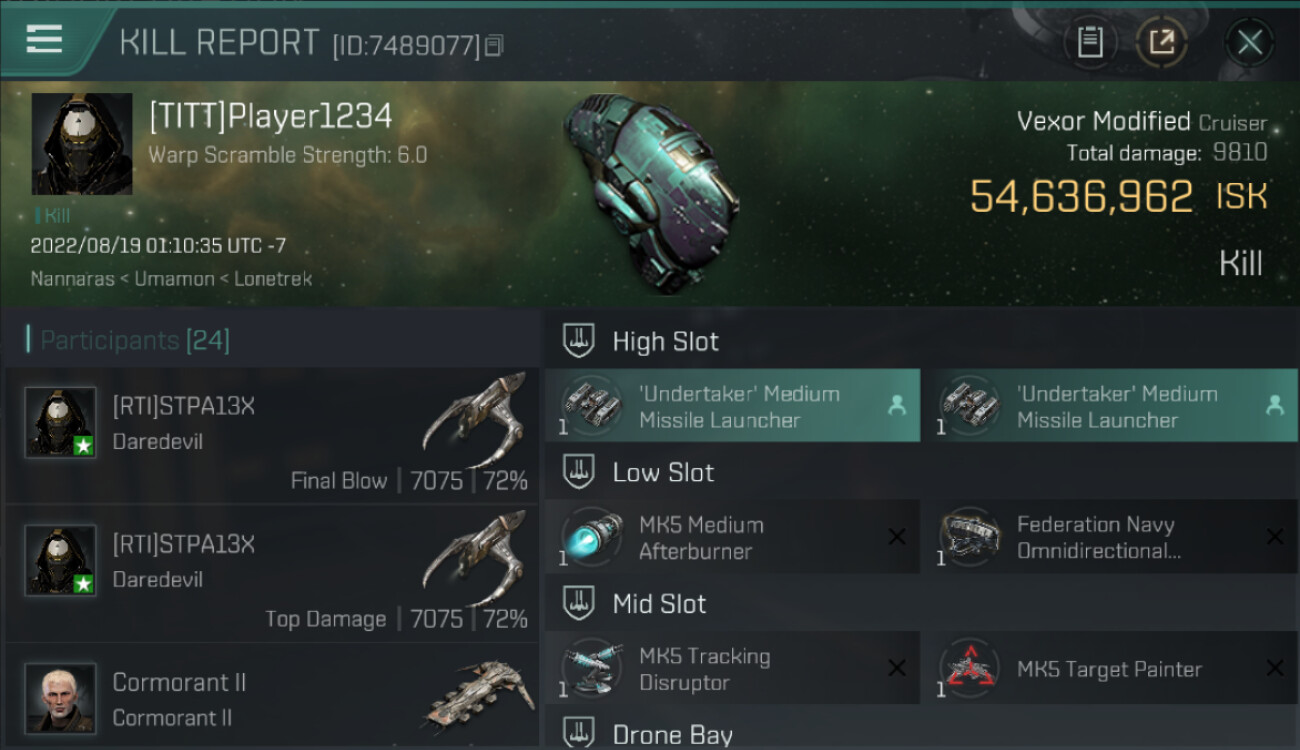Toggle person marker on second Undertaker launcher
Image resolution: width=1300 pixels, height=750 pixels.
coord(1274,405)
